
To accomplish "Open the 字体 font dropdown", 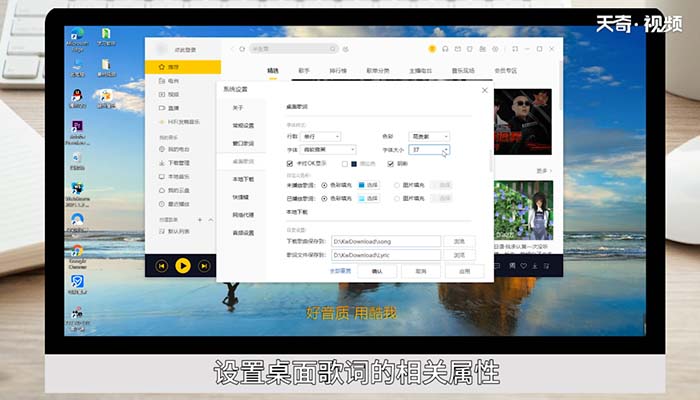I will 328,150.
